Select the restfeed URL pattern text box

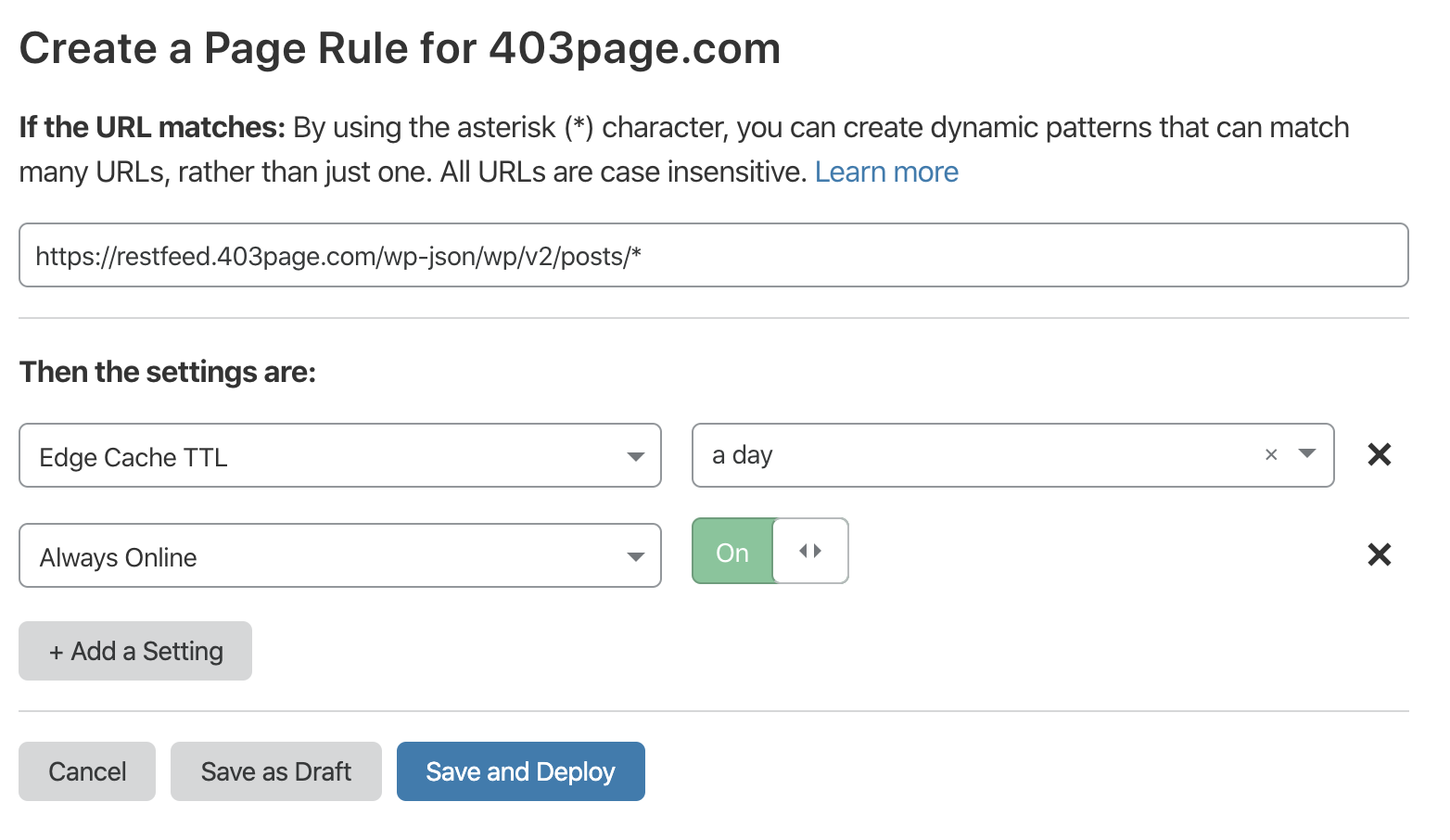click(714, 255)
